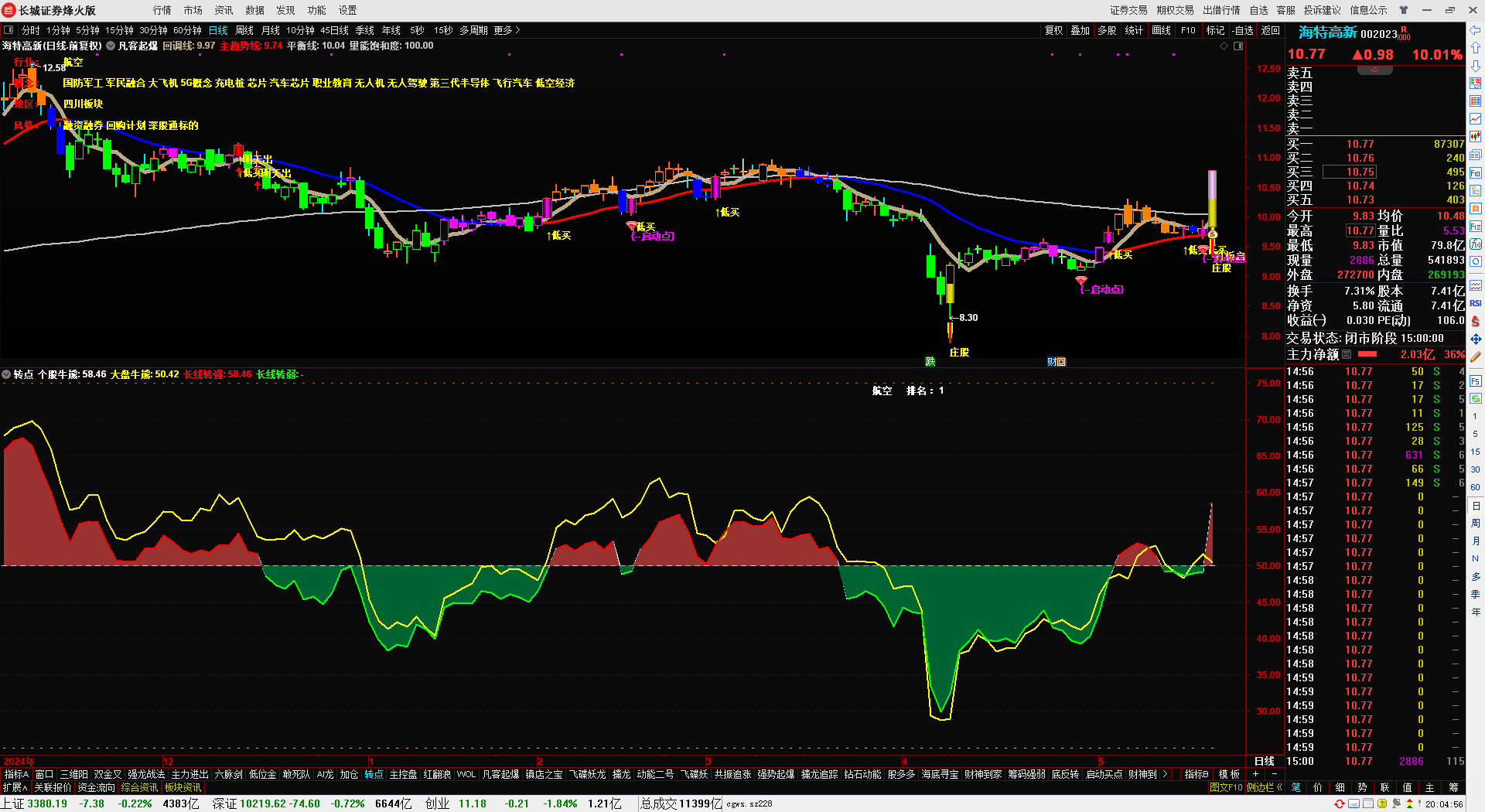The image size is (1485, 812).
Task: Click the 买三 price 10.75 field
Action: [x=1349, y=172]
